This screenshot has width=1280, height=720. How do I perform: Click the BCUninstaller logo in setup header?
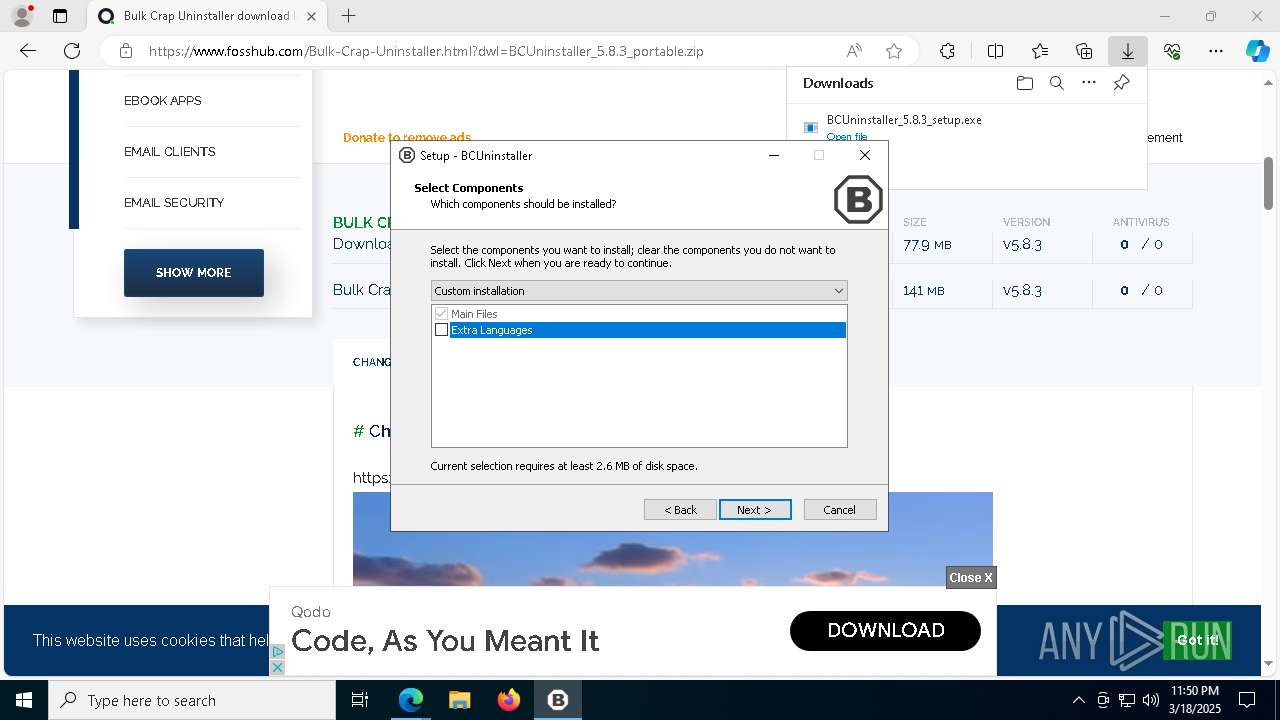(858, 199)
